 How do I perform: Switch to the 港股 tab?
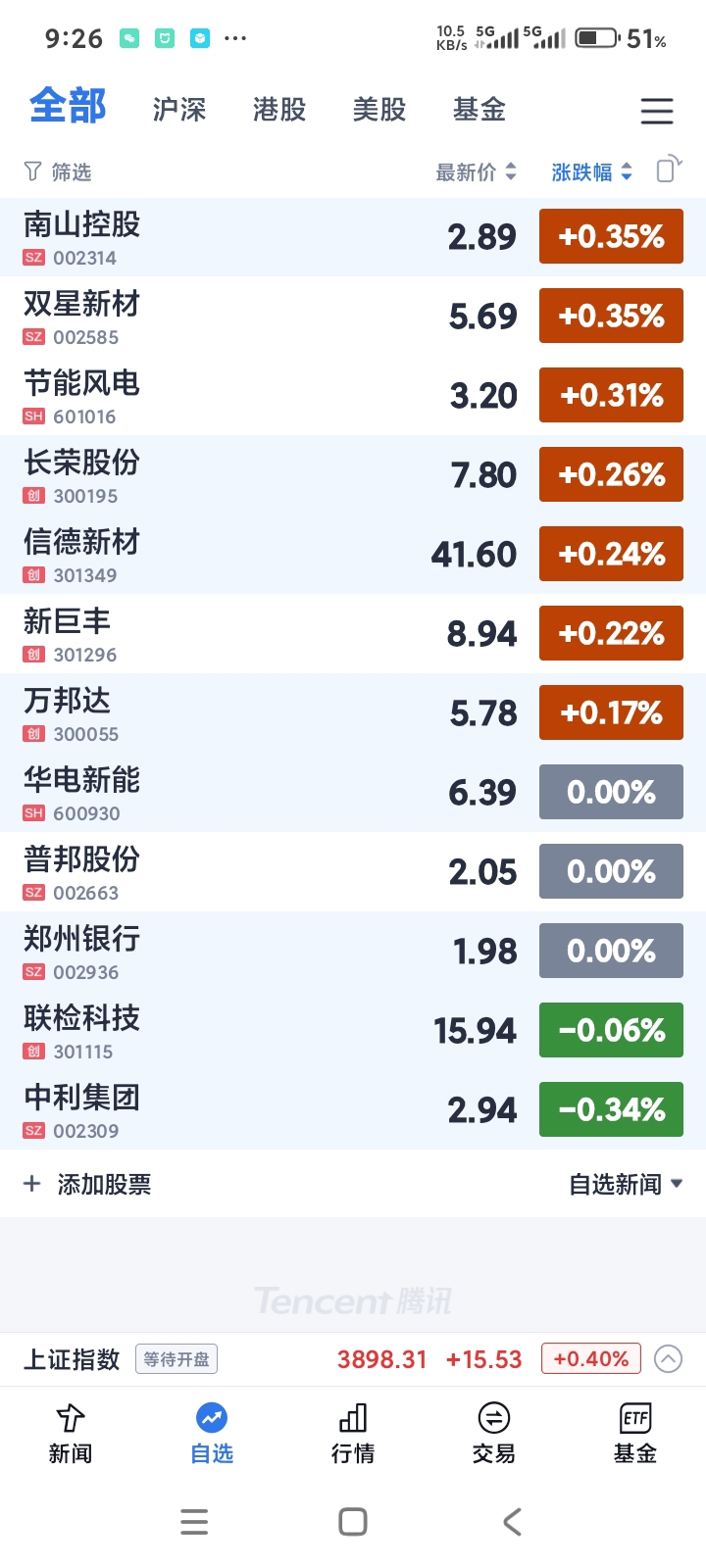pos(279,110)
